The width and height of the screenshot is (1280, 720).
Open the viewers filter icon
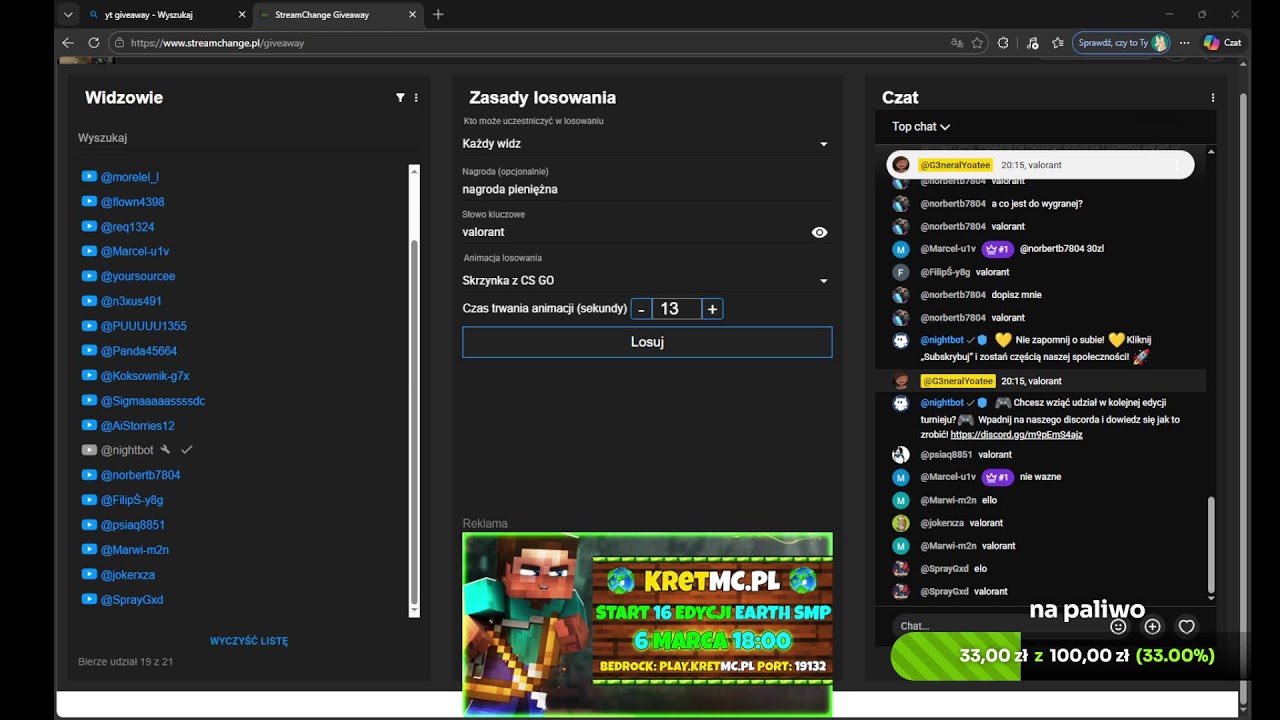point(400,98)
